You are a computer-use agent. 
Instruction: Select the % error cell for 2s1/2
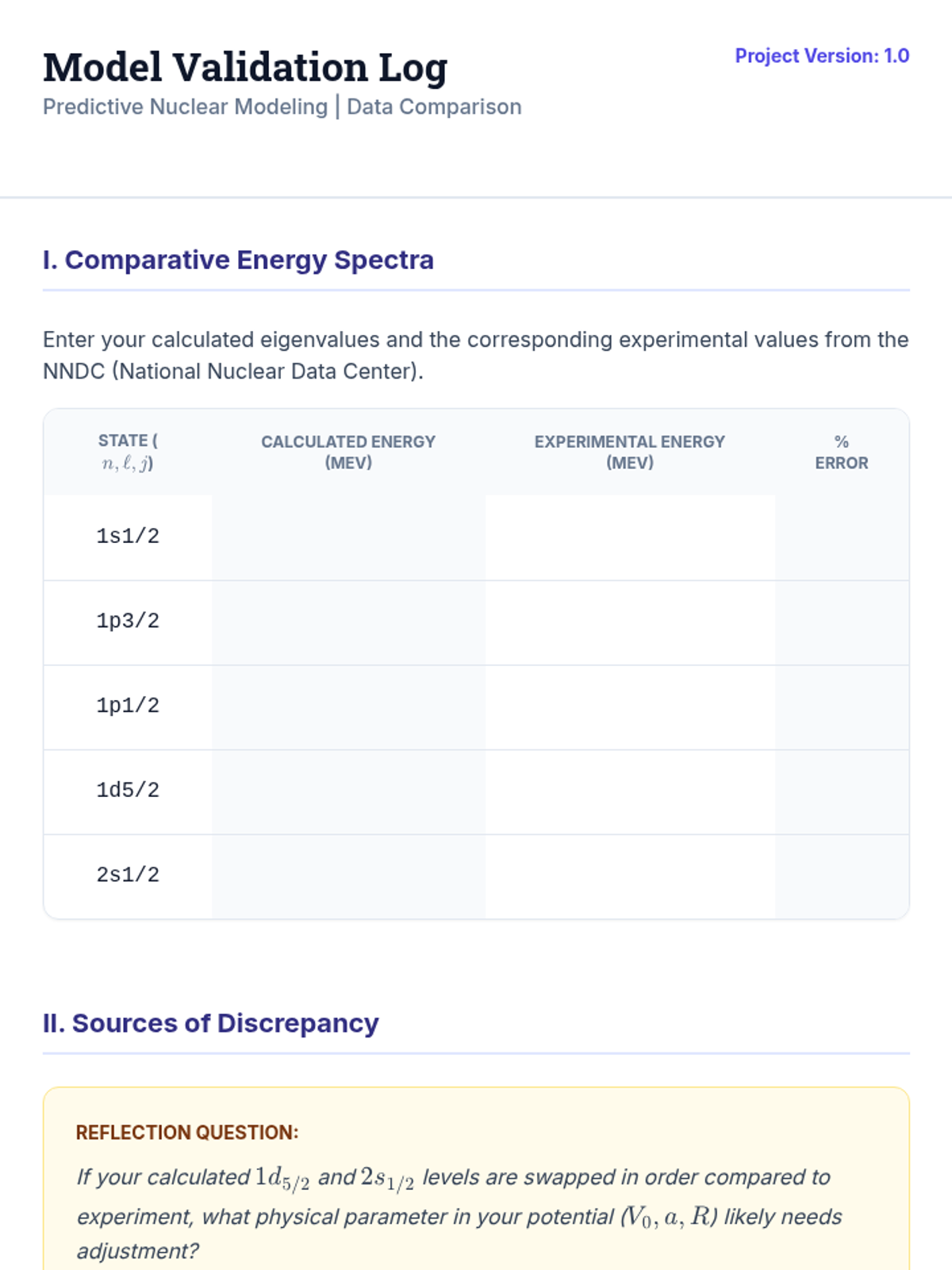(842, 876)
